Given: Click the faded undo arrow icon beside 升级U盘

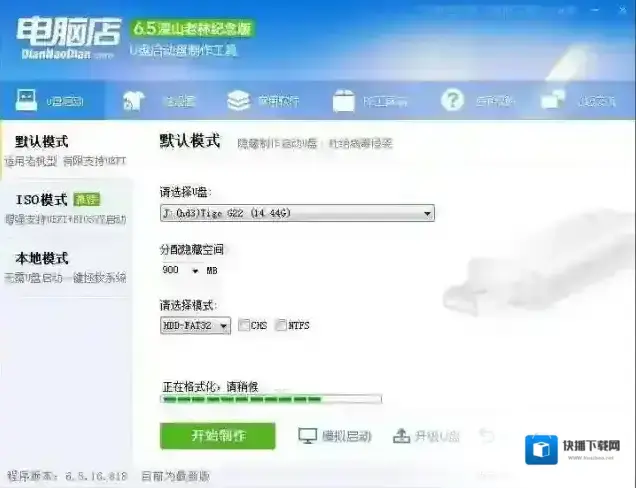Looking at the screenshot, I should [x=486, y=436].
